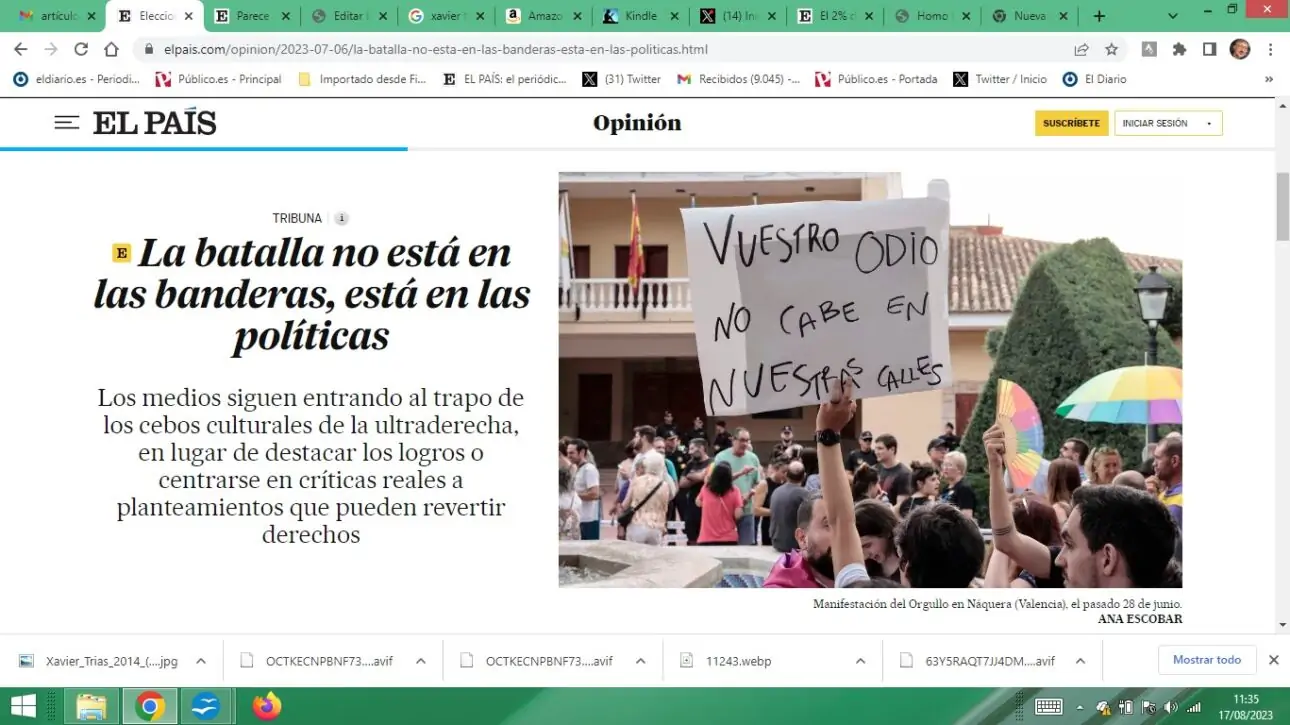Open the tab search chevron
This screenshot has width=1290, height=725.
(1173, 16)
